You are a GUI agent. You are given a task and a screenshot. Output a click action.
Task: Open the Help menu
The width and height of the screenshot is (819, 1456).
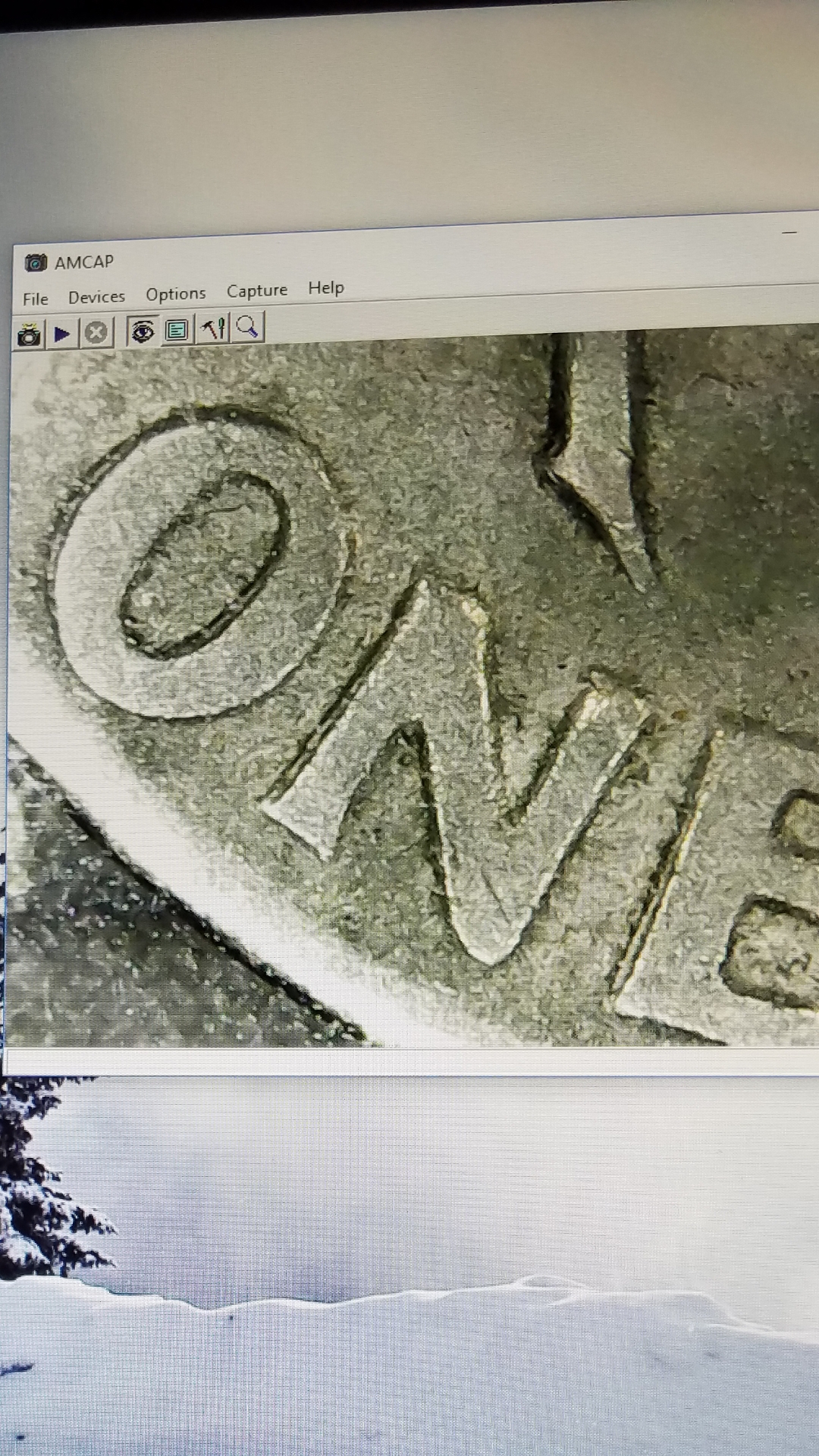(x=326, y=288)
